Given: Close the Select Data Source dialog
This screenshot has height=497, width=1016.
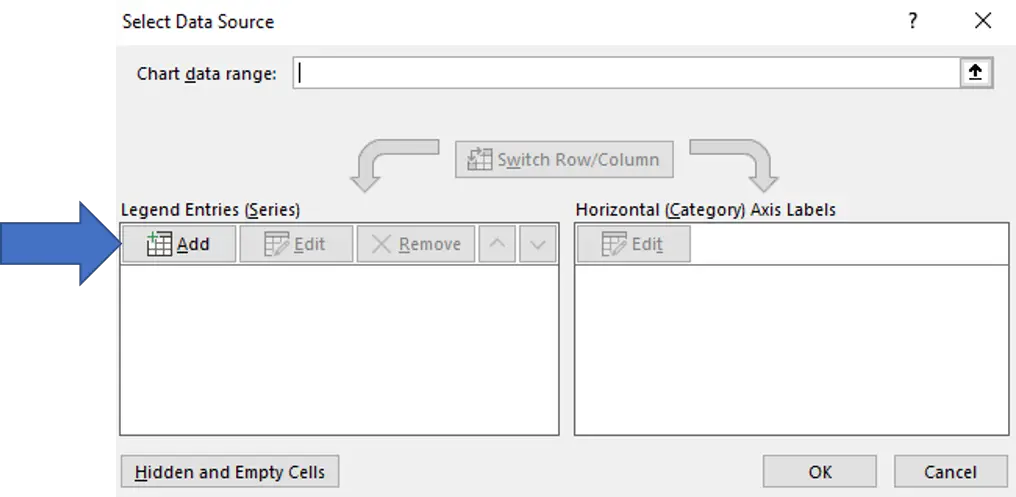Looking at the screenshot, I should pos(983,21).
